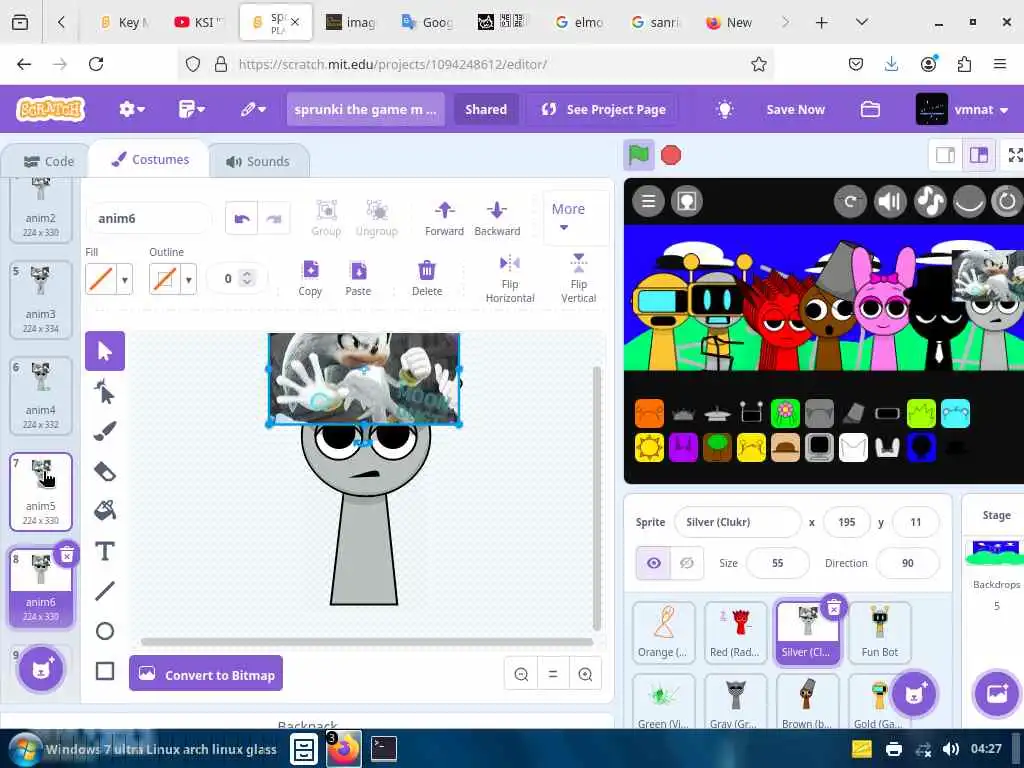Choose a new sprite button
Screen dimensions: 1024x768
pos(914,693)
